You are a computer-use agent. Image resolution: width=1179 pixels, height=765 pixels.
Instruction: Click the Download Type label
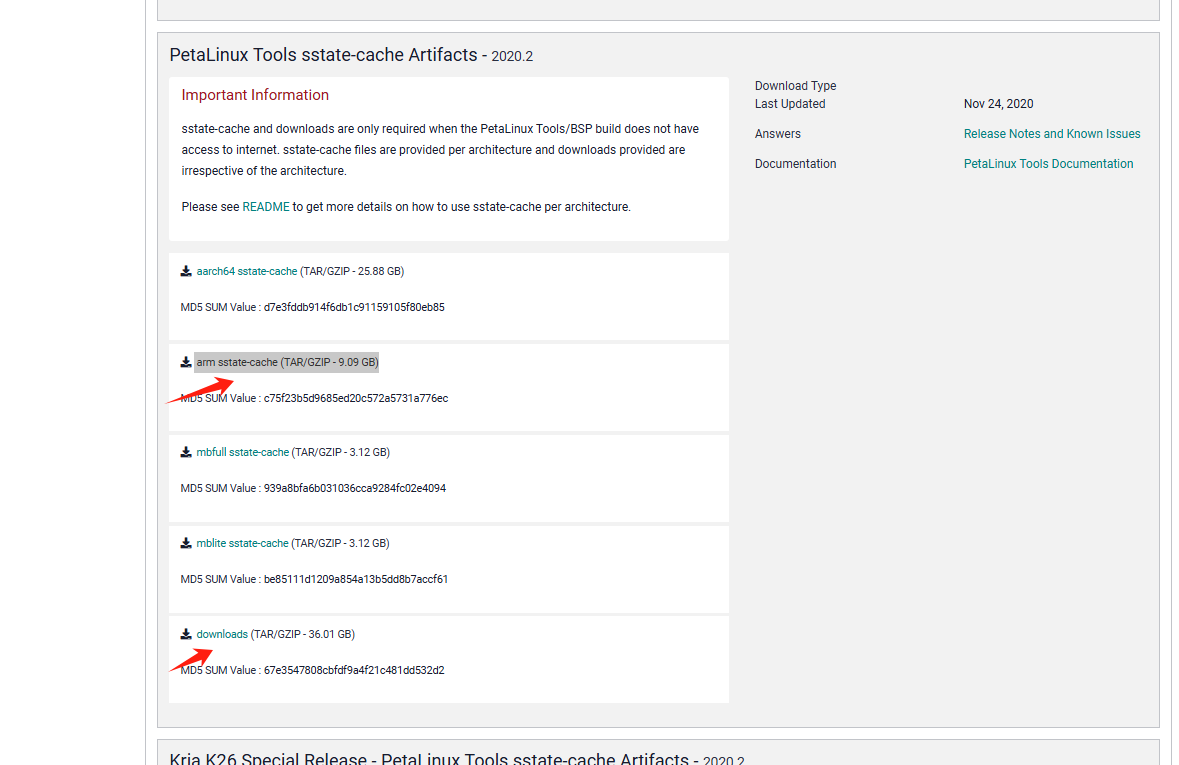pos(796,86)
